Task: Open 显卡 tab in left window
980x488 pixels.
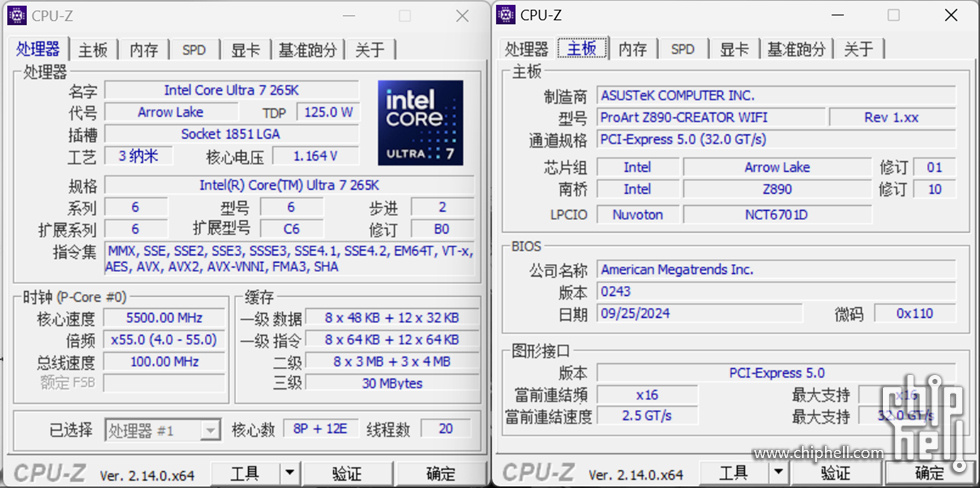Action: tap(246, 50)
